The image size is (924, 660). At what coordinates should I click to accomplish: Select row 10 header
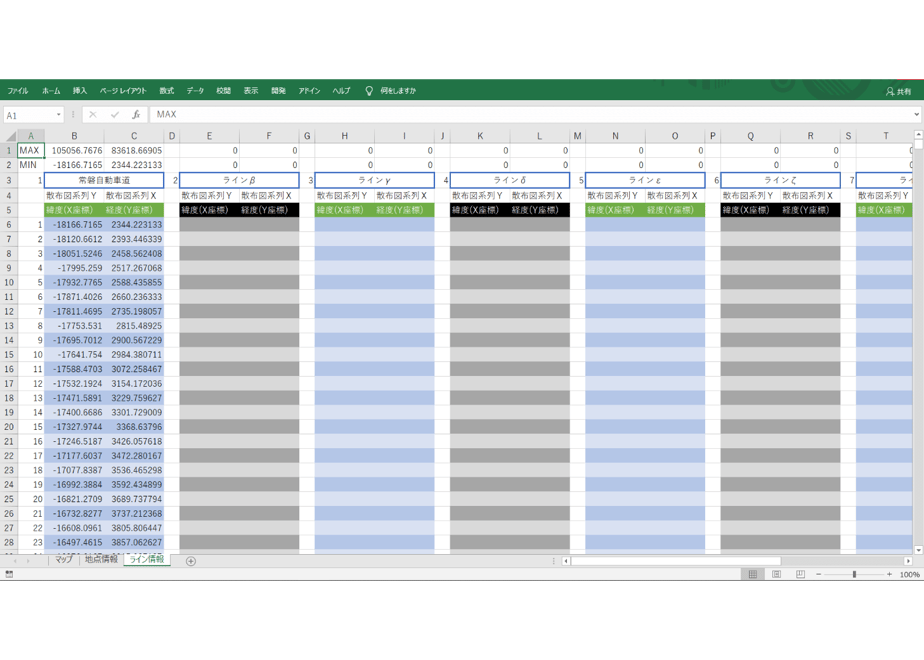9,282
